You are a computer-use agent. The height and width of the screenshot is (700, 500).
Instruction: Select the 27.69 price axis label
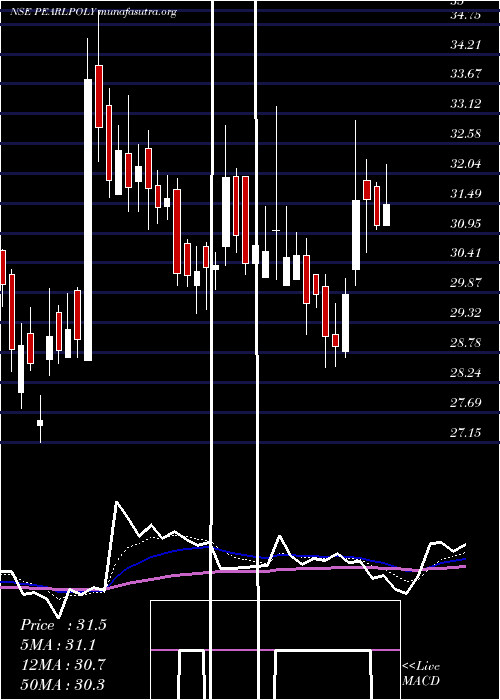click(466, 403)
